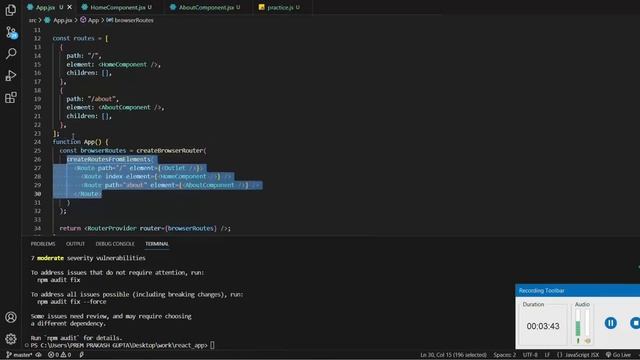
Task: Click the master branch status item
Action: point(19,355)
